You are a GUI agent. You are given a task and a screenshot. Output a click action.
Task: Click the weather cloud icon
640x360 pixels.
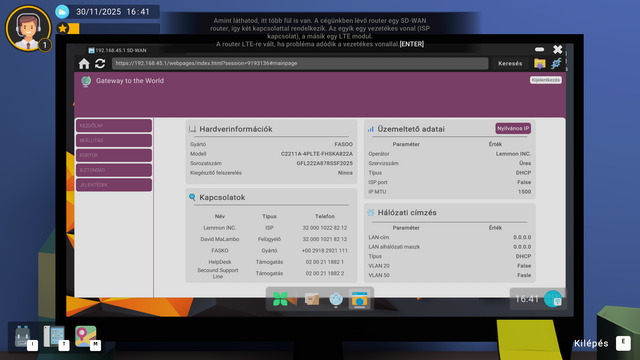pyautogui.click(x=62, y=11)
